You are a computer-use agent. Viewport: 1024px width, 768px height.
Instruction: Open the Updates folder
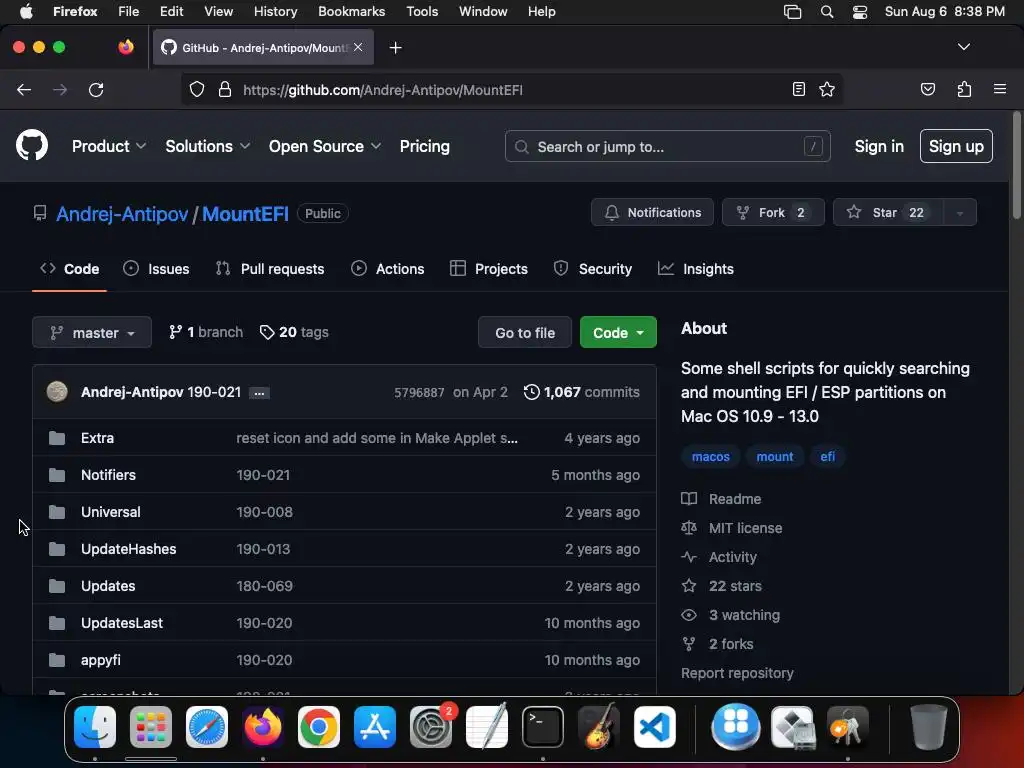coord(108,586)
